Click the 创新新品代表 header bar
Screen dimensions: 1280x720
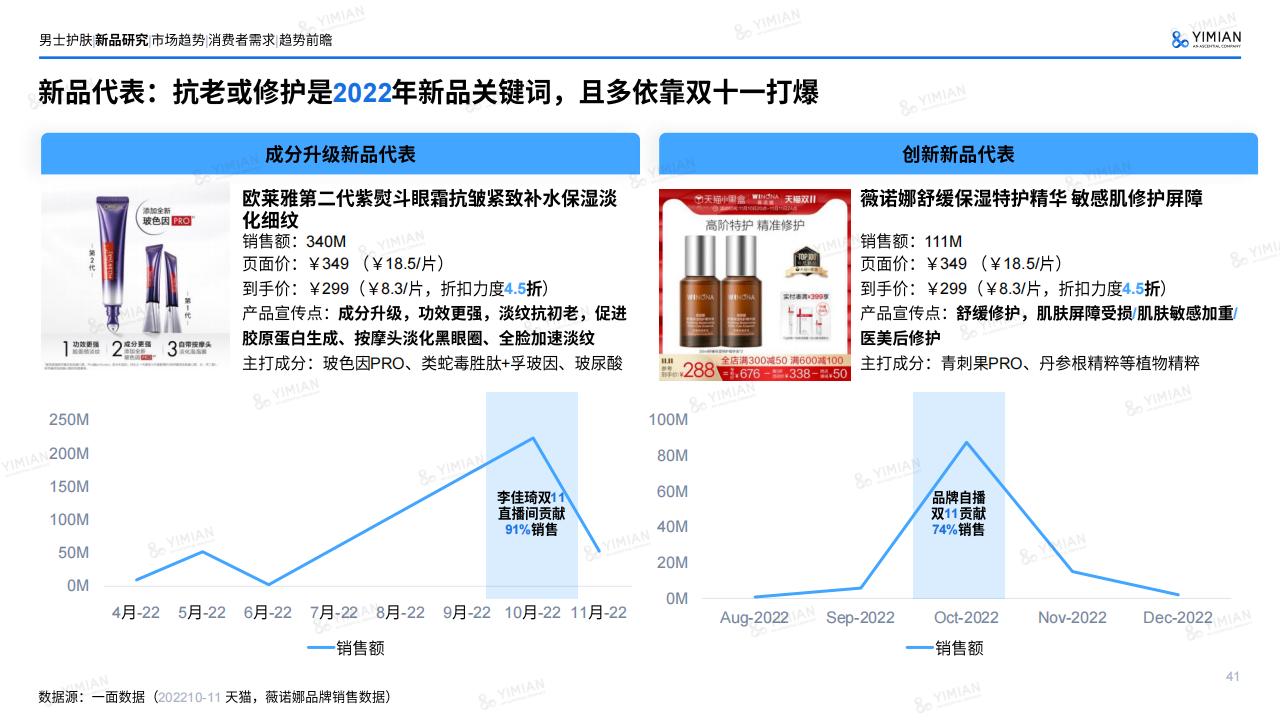958,154
